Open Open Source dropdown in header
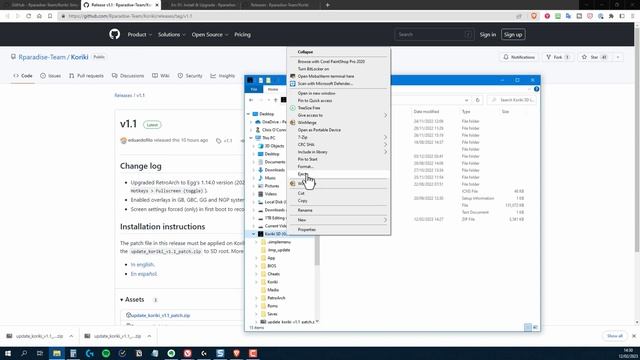Viewport: 640px width, 360px height. pos(210,35)
